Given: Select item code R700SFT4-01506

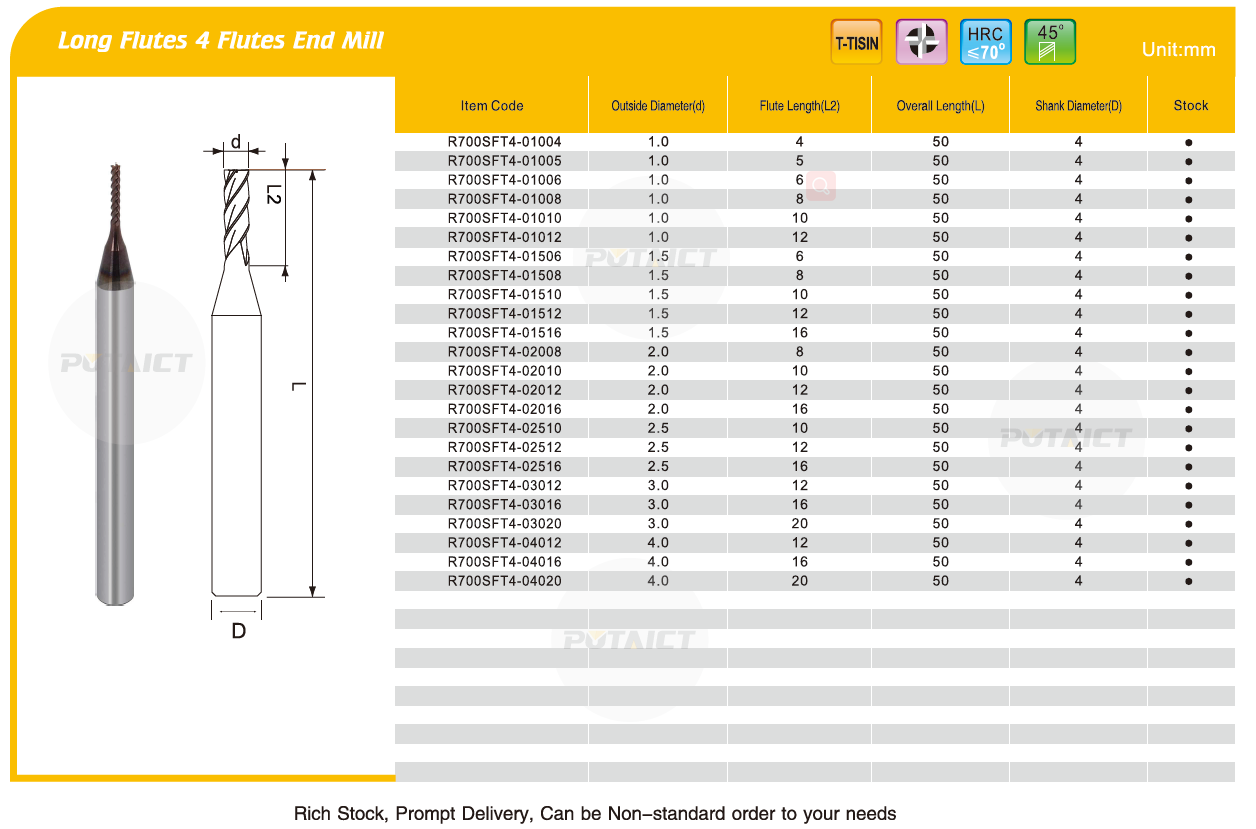Looking at the screenshot, I should pyautogui.click(x=504, y=257).
